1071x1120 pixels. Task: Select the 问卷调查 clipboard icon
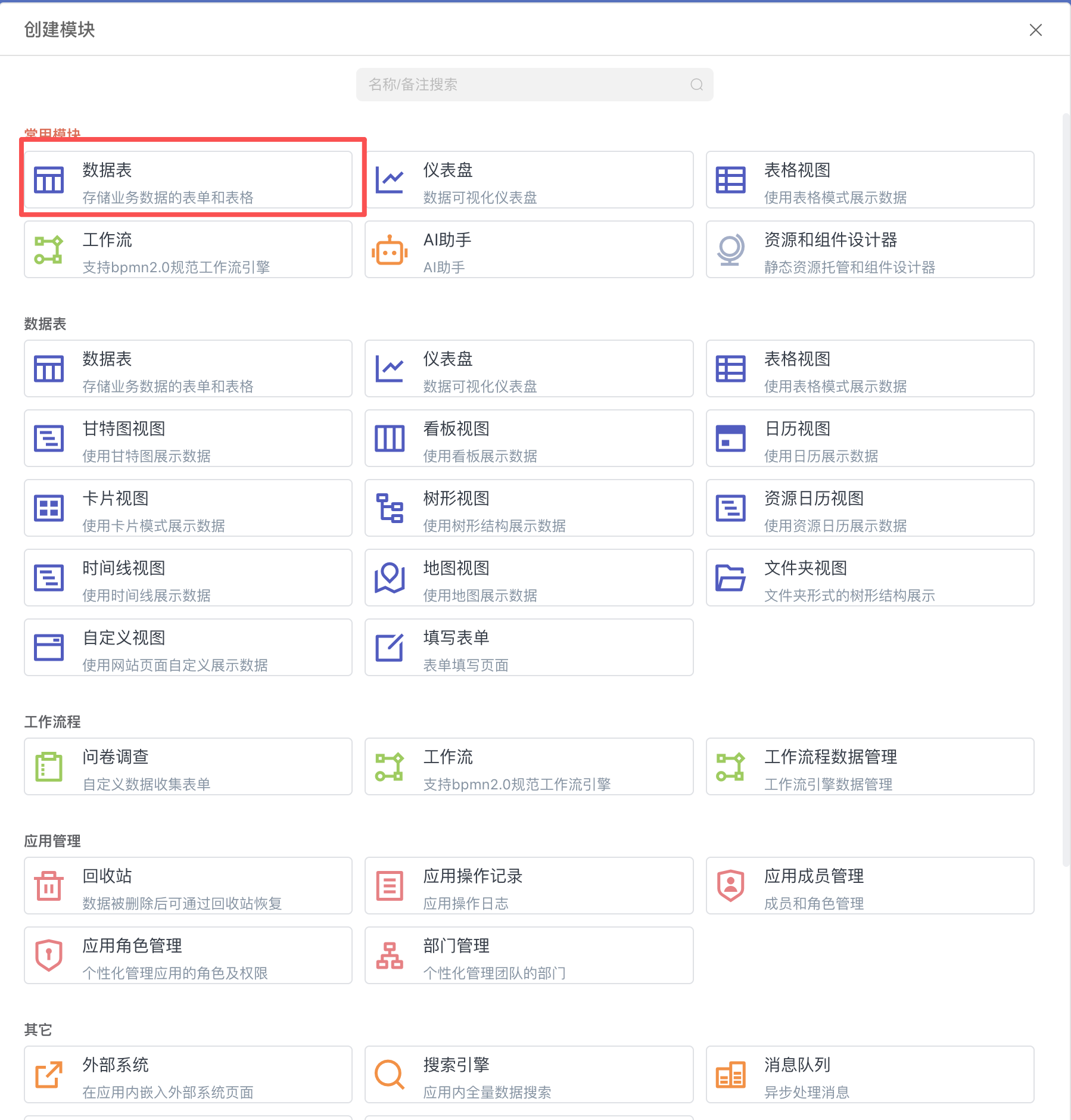tap(49, 767)
